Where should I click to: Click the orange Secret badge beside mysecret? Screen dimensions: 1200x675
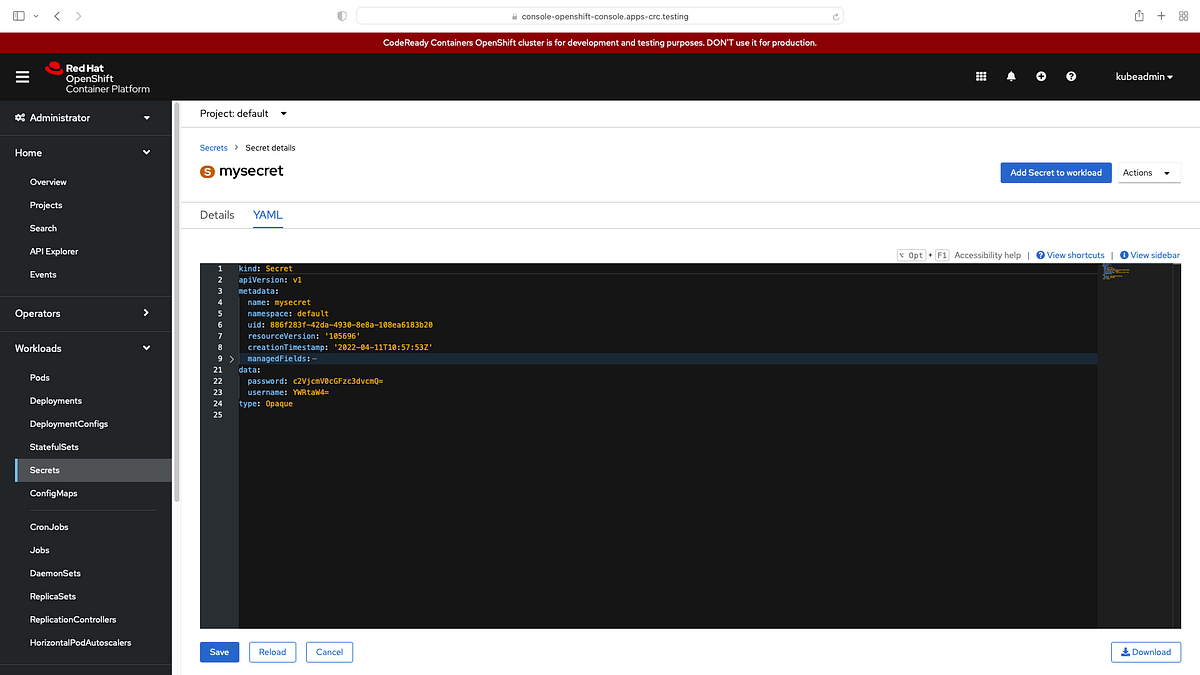pyautogui.click(x=206, y=171)
